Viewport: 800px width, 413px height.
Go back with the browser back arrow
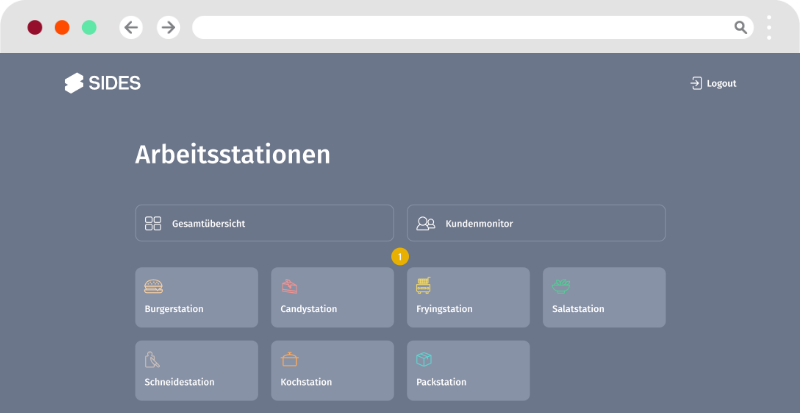tap(131, 27)
